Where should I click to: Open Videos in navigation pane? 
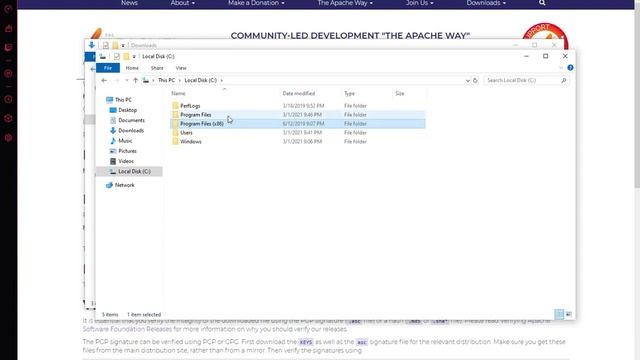[x=126, y=161]
